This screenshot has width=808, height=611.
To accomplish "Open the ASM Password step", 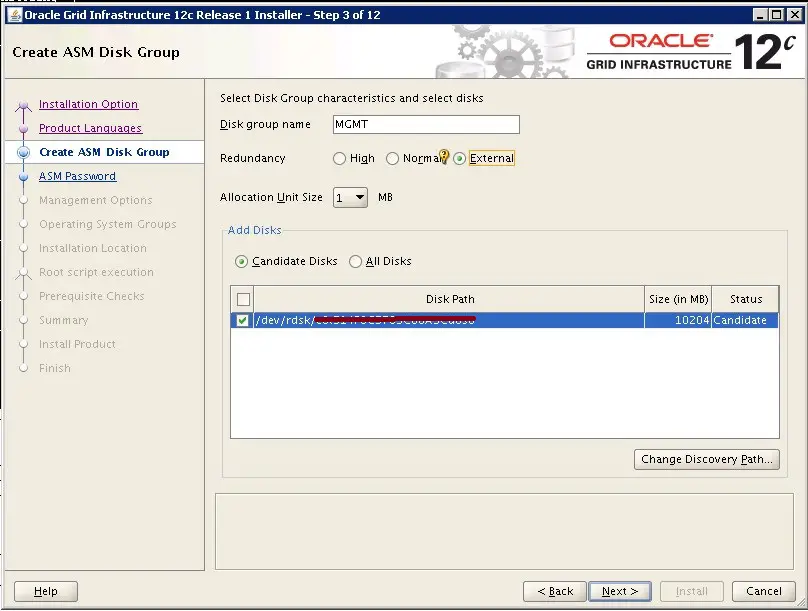I will [78, 176].
